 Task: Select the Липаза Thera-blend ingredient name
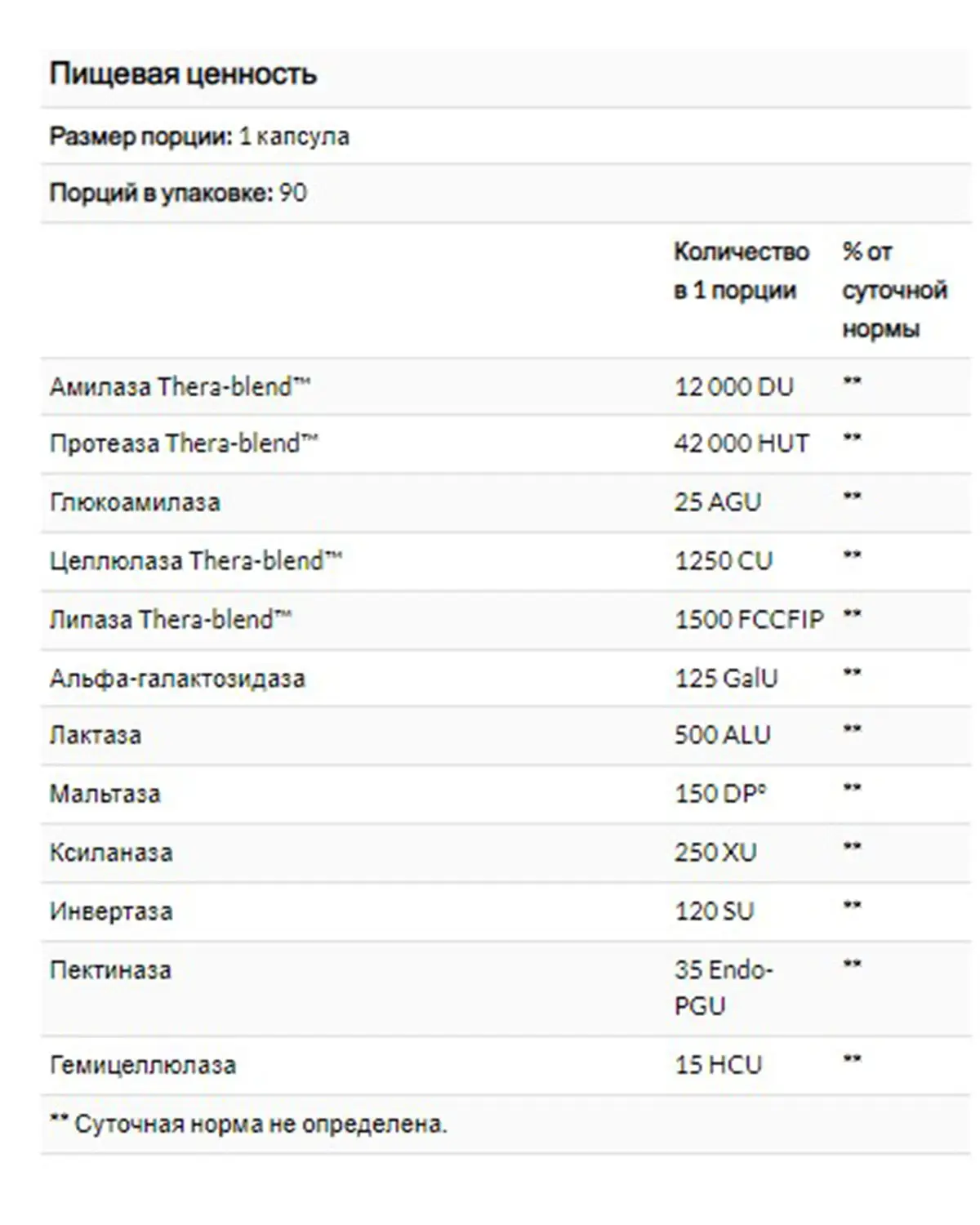click(170, 619)
